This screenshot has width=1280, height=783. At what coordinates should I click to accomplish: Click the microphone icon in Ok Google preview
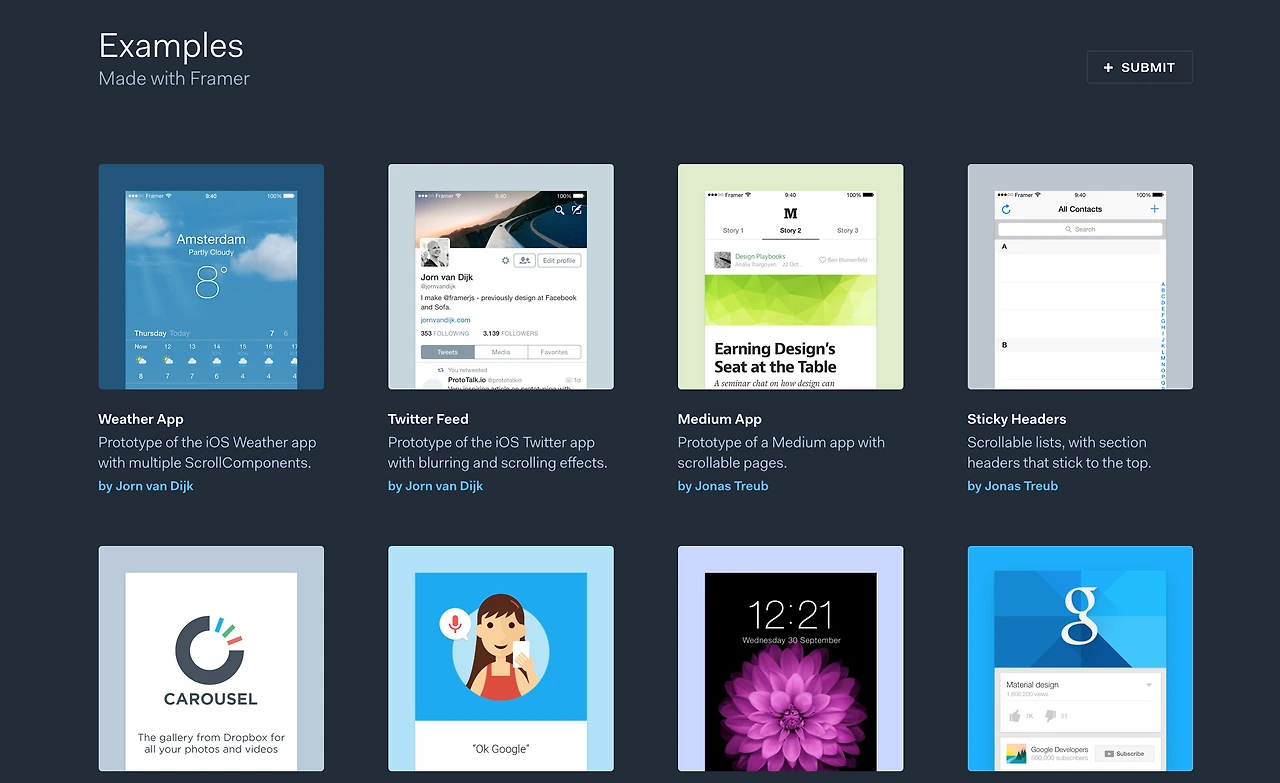455,625
